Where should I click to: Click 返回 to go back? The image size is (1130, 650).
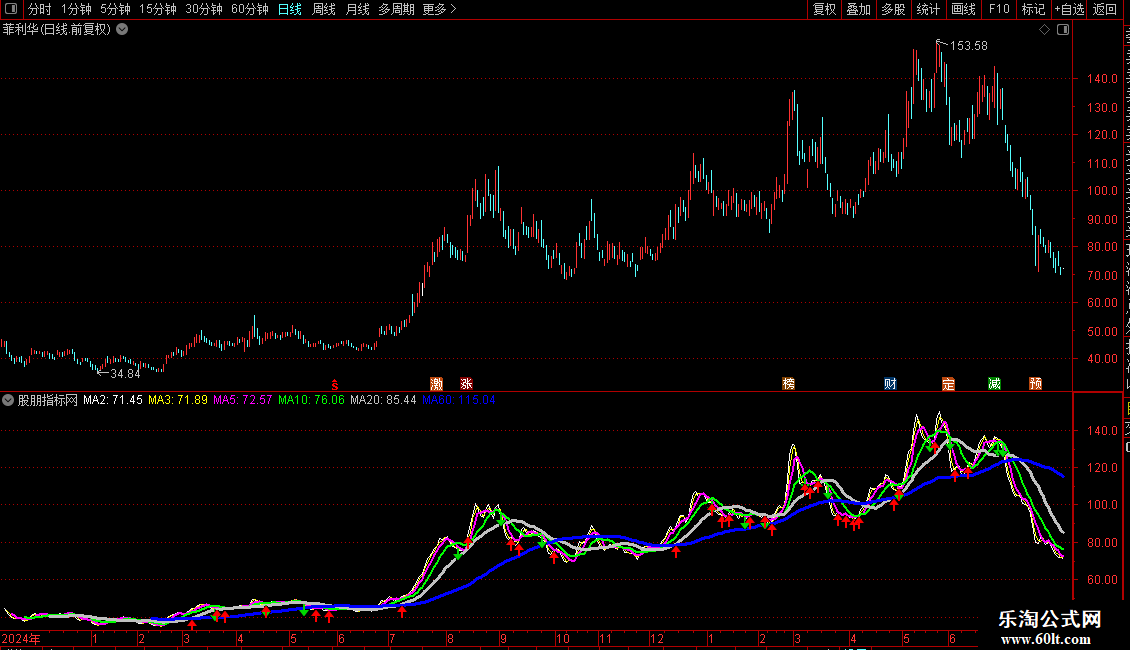click(x=1104, y=9)
